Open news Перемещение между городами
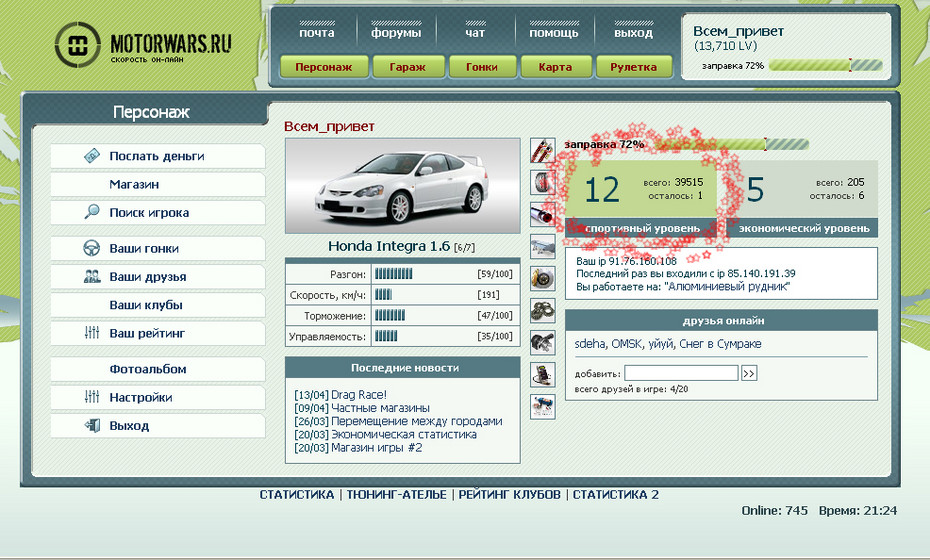The height and width of the screenshot is (560, 930). [416, 421]
